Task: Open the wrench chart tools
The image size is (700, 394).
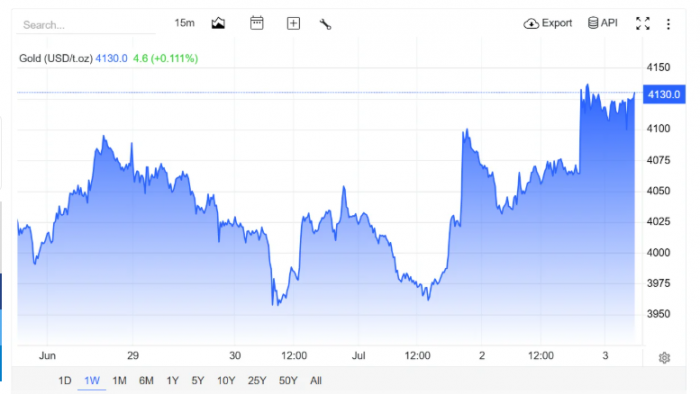Action: click(x=325, y=24)
